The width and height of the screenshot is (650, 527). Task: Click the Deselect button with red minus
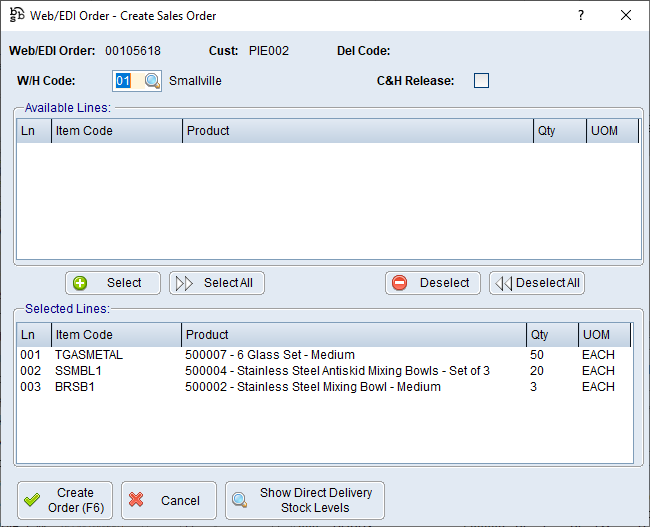tap(433, 283)
